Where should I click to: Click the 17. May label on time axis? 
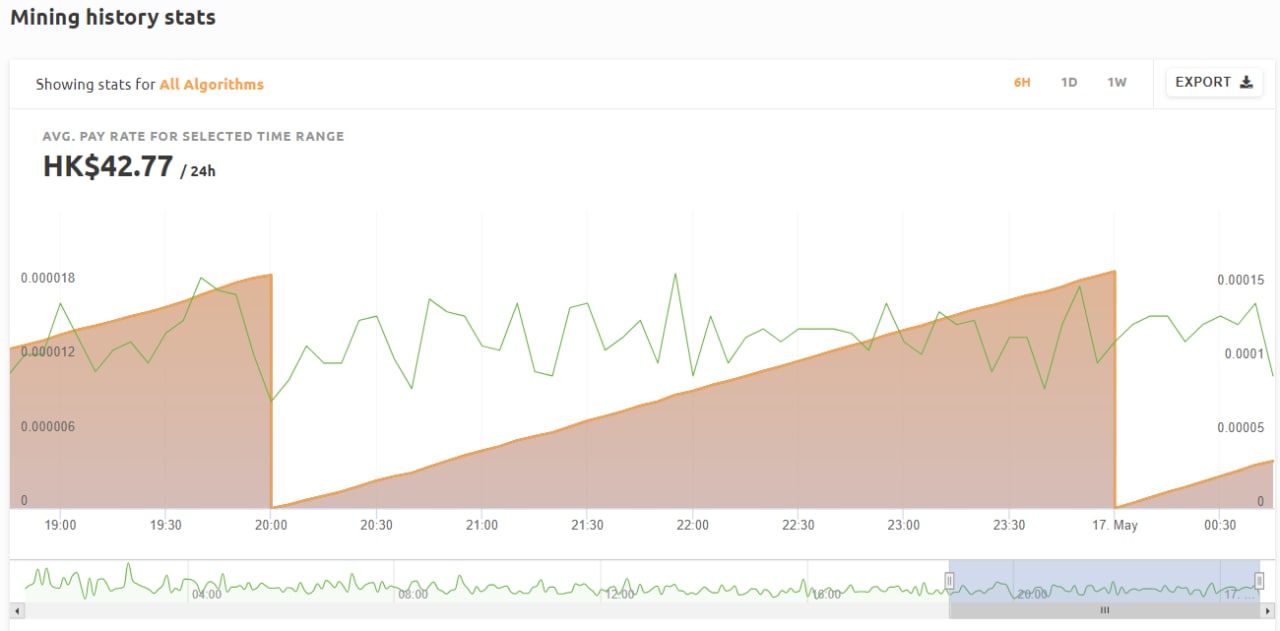click(x=1114, y=525)
